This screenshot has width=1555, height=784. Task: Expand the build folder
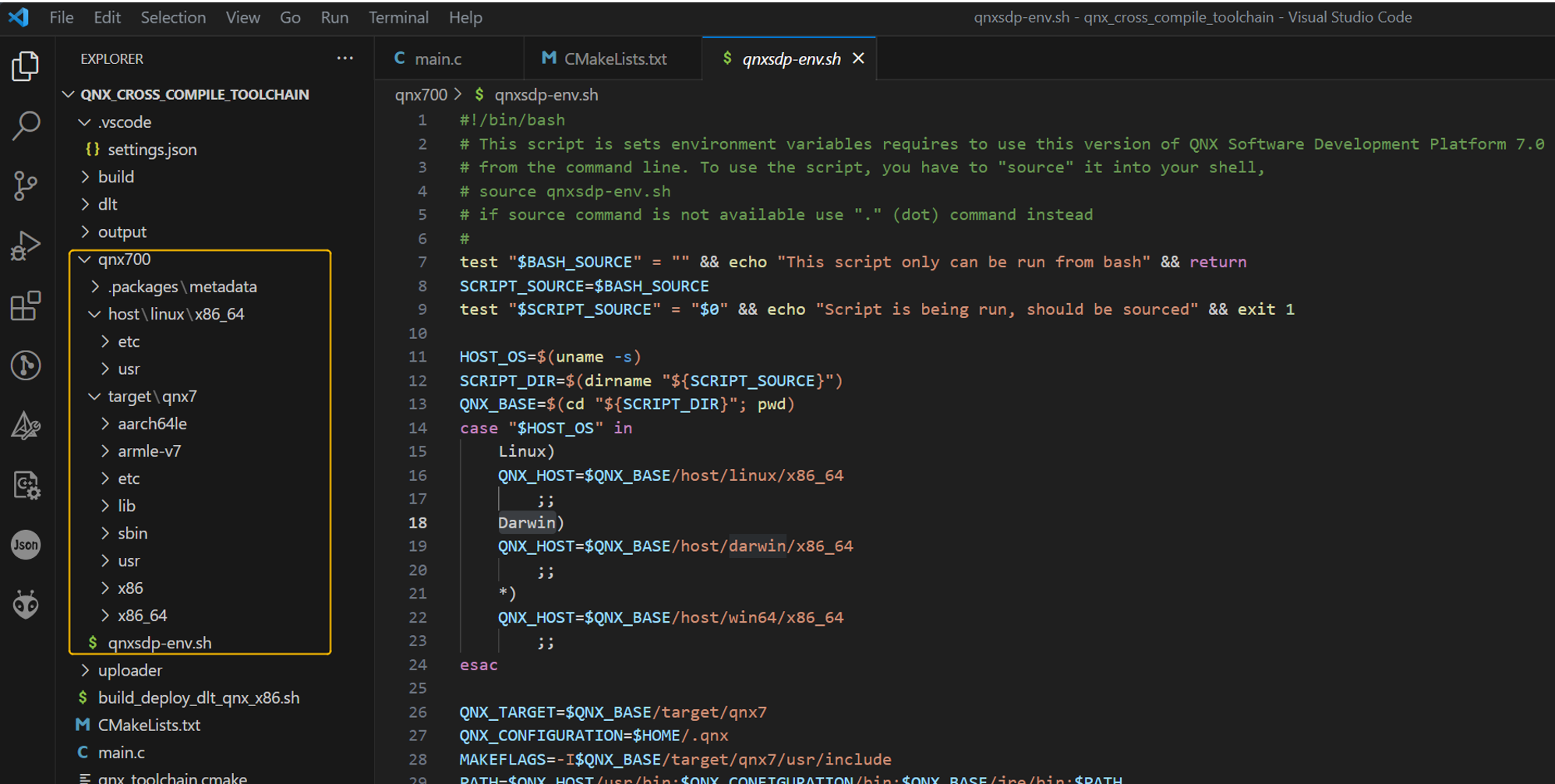click(115, 177)
